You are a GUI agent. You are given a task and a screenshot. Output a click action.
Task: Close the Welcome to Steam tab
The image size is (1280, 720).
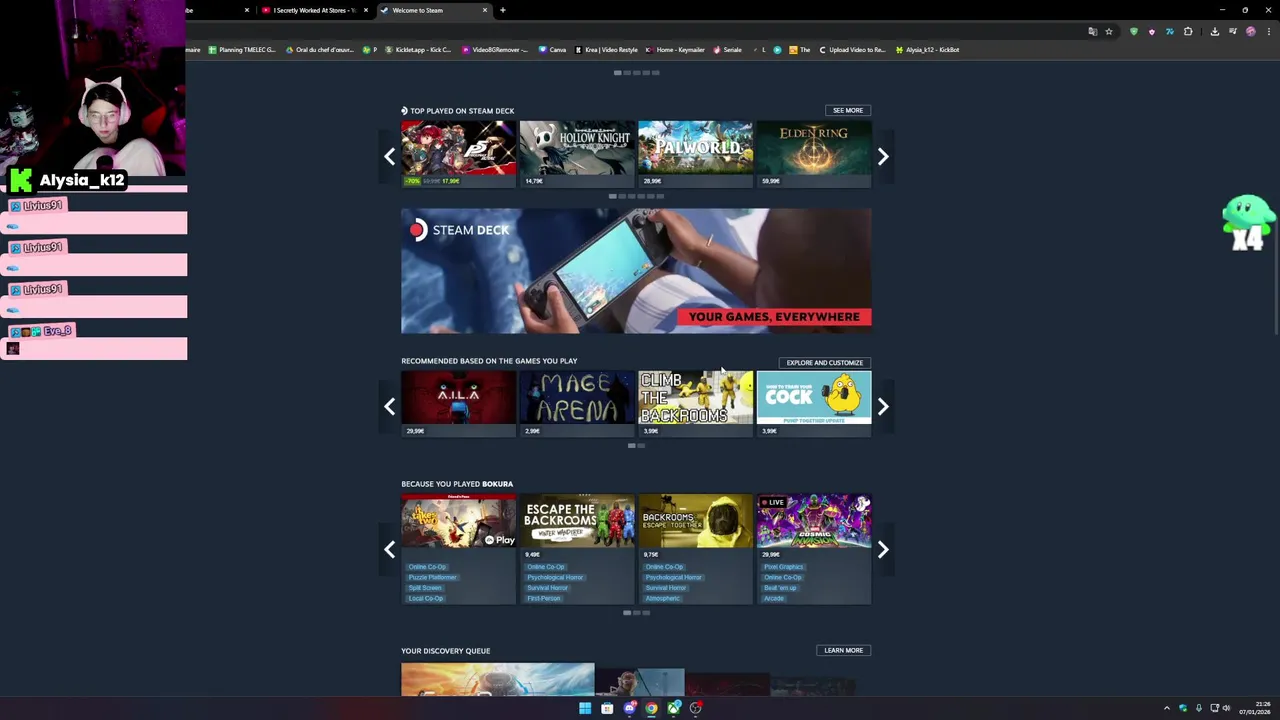pyautogui.click(x=485, y=10)
